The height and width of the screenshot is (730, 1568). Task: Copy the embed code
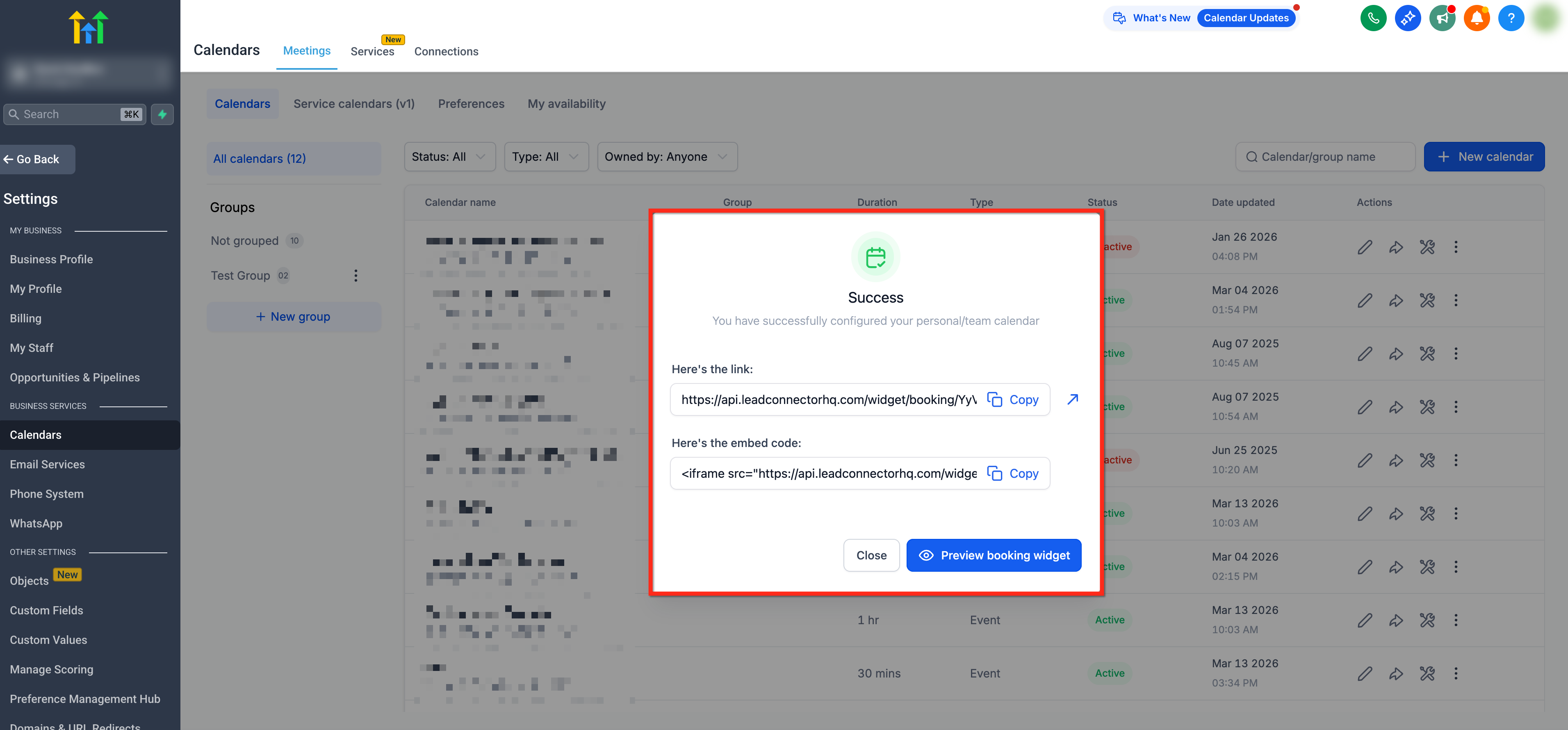tap(1013, 474)
